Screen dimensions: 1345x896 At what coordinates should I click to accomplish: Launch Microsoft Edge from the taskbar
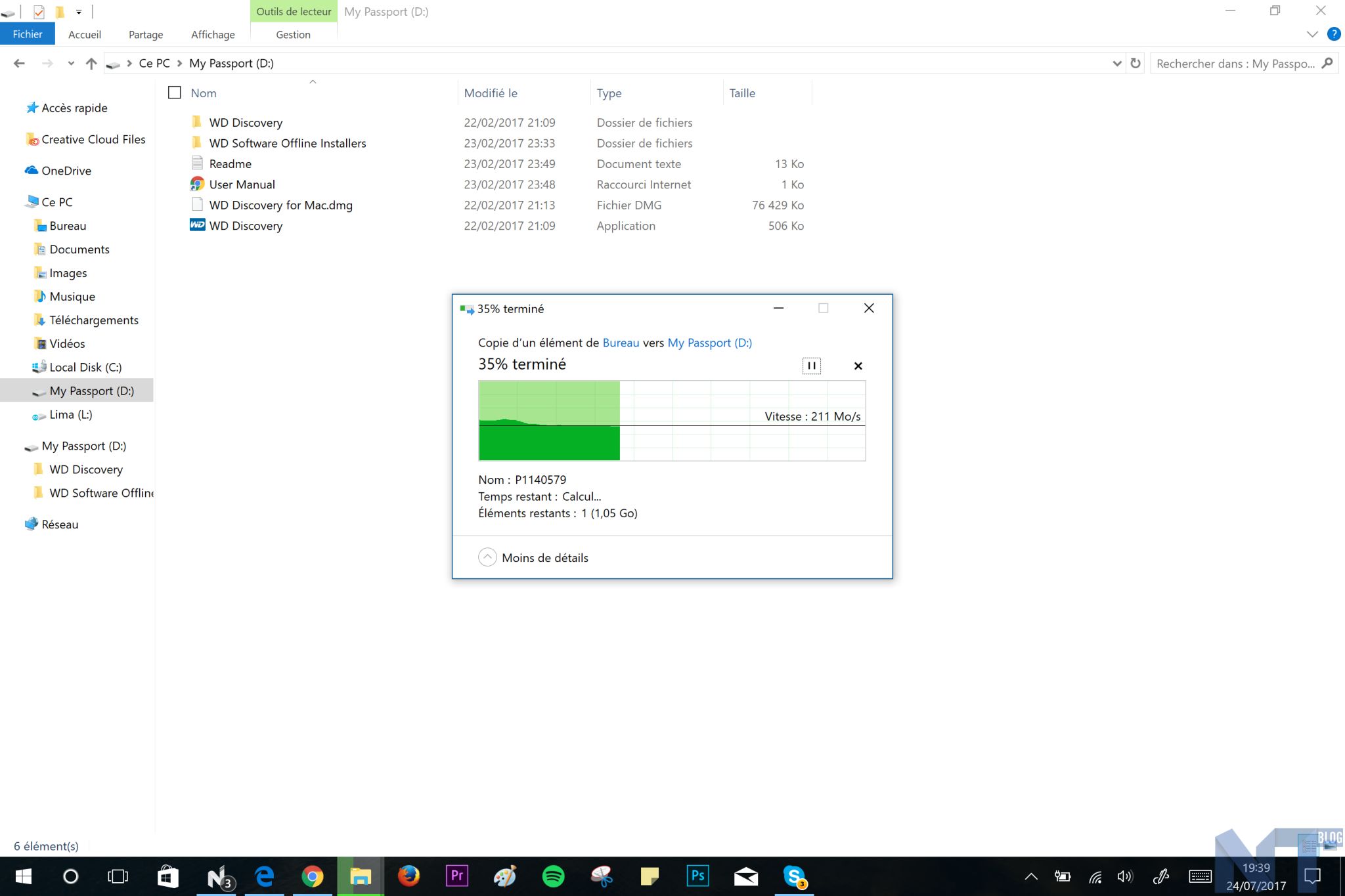(x=265, y=876)
